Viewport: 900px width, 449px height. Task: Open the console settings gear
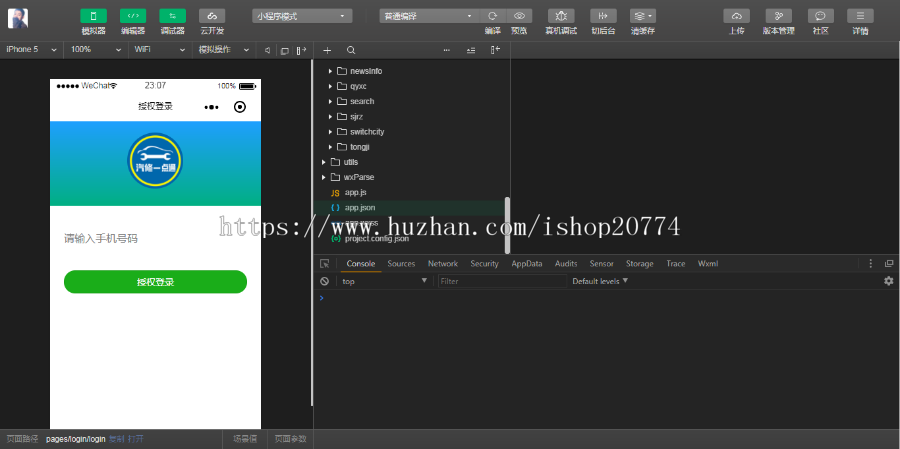pos(888,281)
